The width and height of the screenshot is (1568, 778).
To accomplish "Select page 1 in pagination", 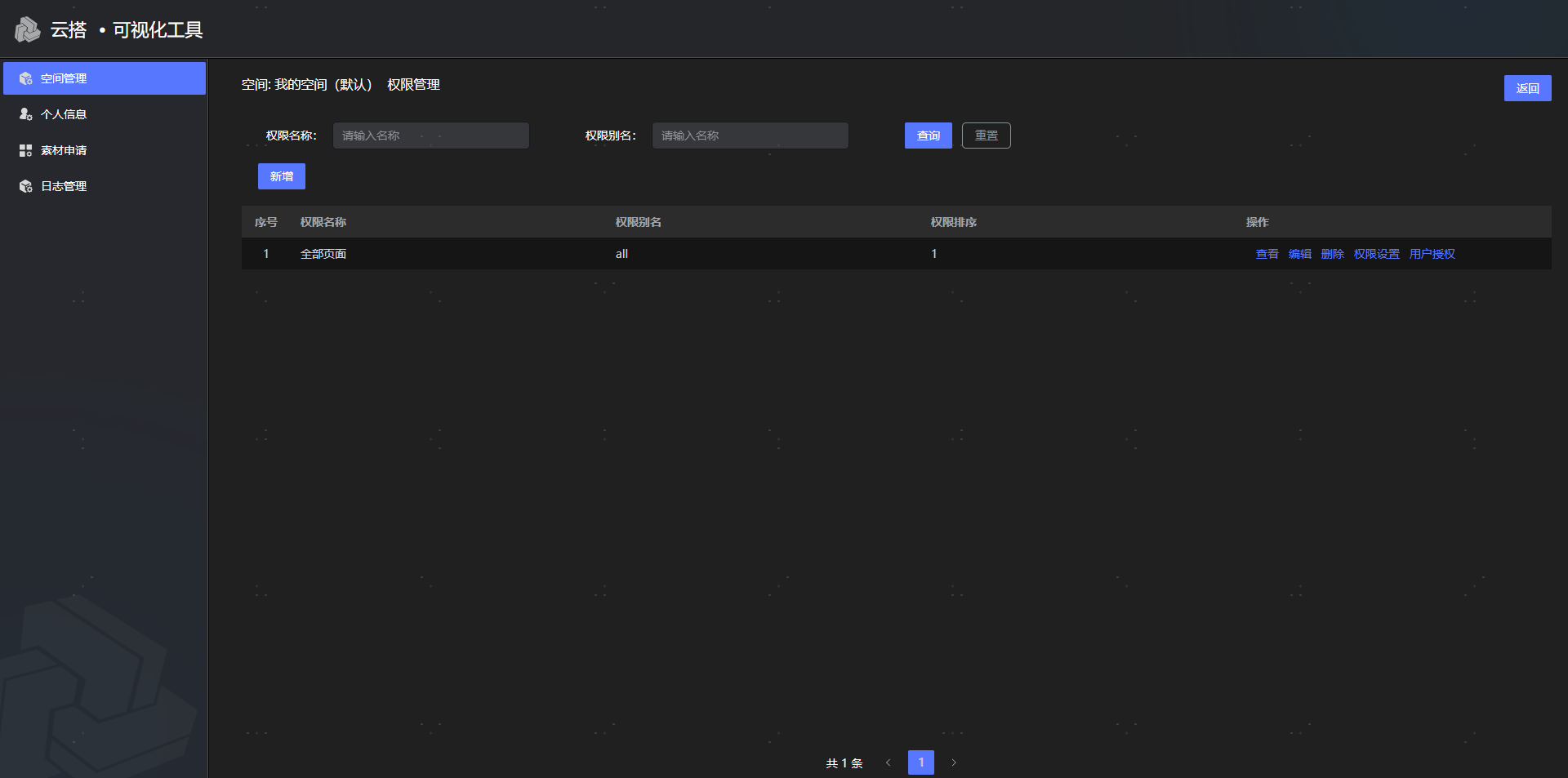I will point(920,762).
